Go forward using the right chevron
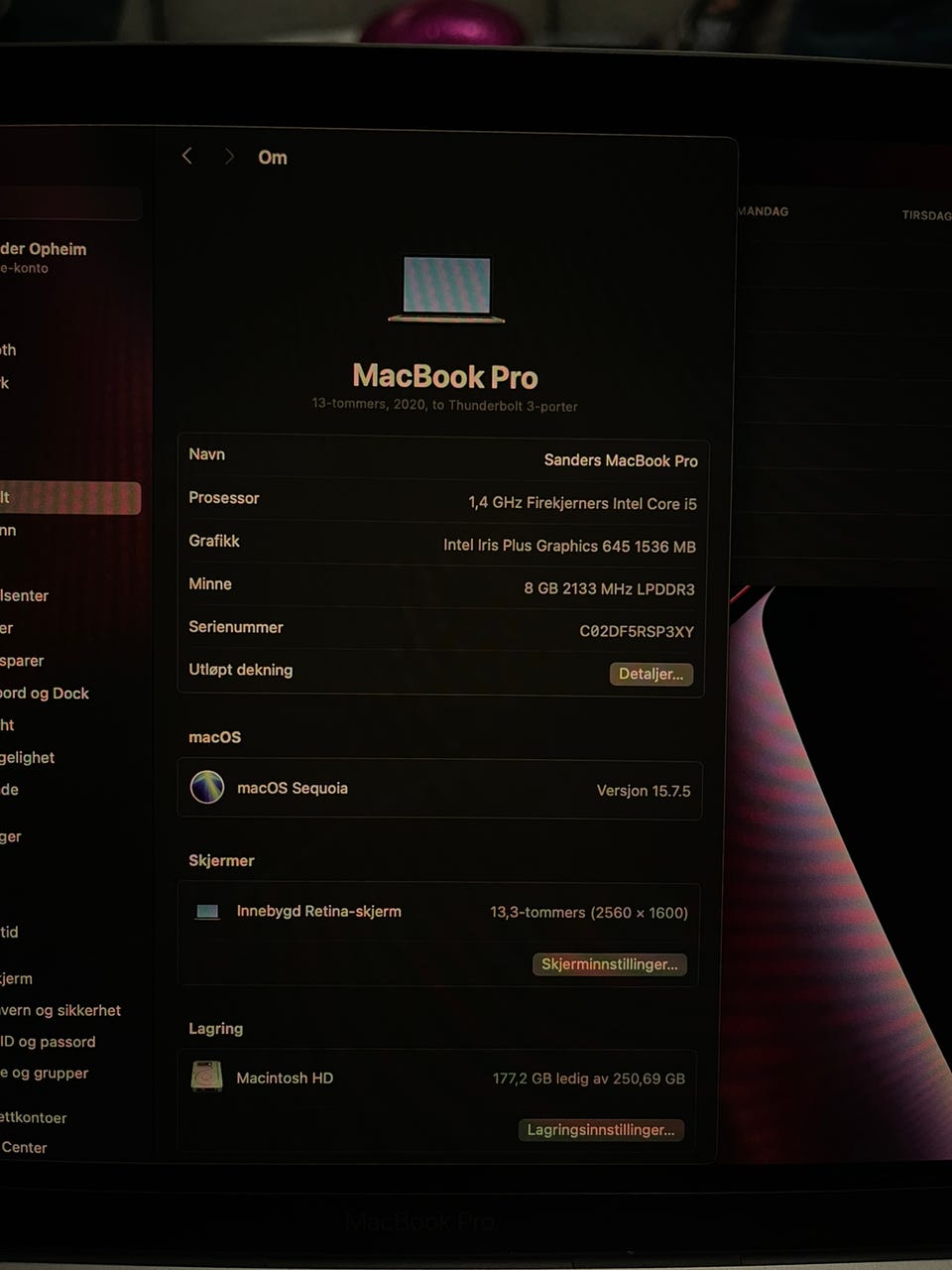Screen dimensions: 952x1270 pyautogui.click(x=229, y=157)
